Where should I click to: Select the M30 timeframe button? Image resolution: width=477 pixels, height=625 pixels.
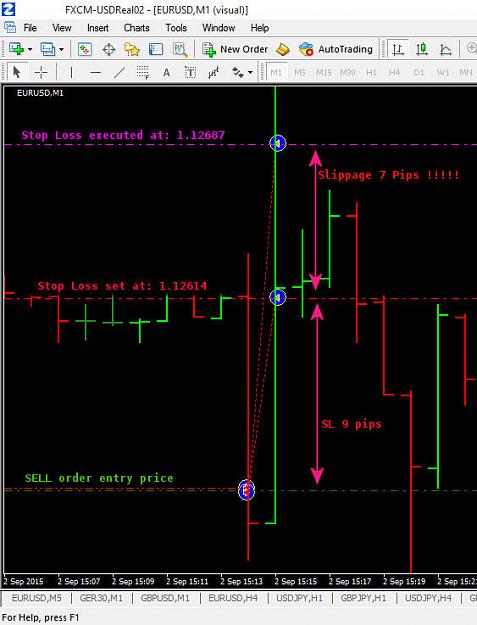point(347,73)
